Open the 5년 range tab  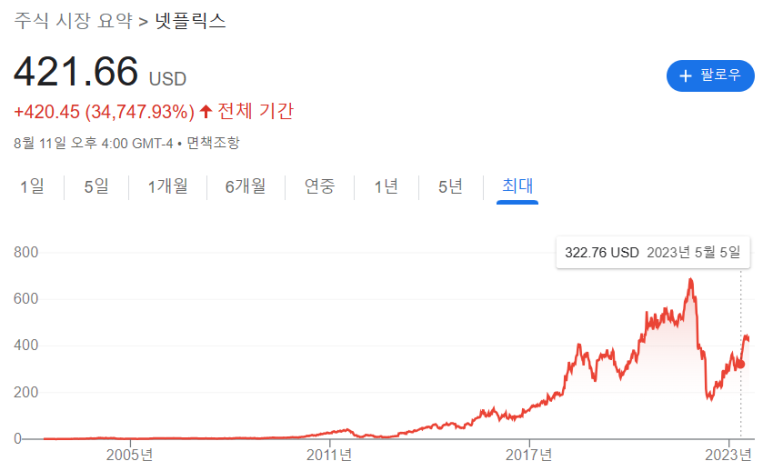(451, 186)
